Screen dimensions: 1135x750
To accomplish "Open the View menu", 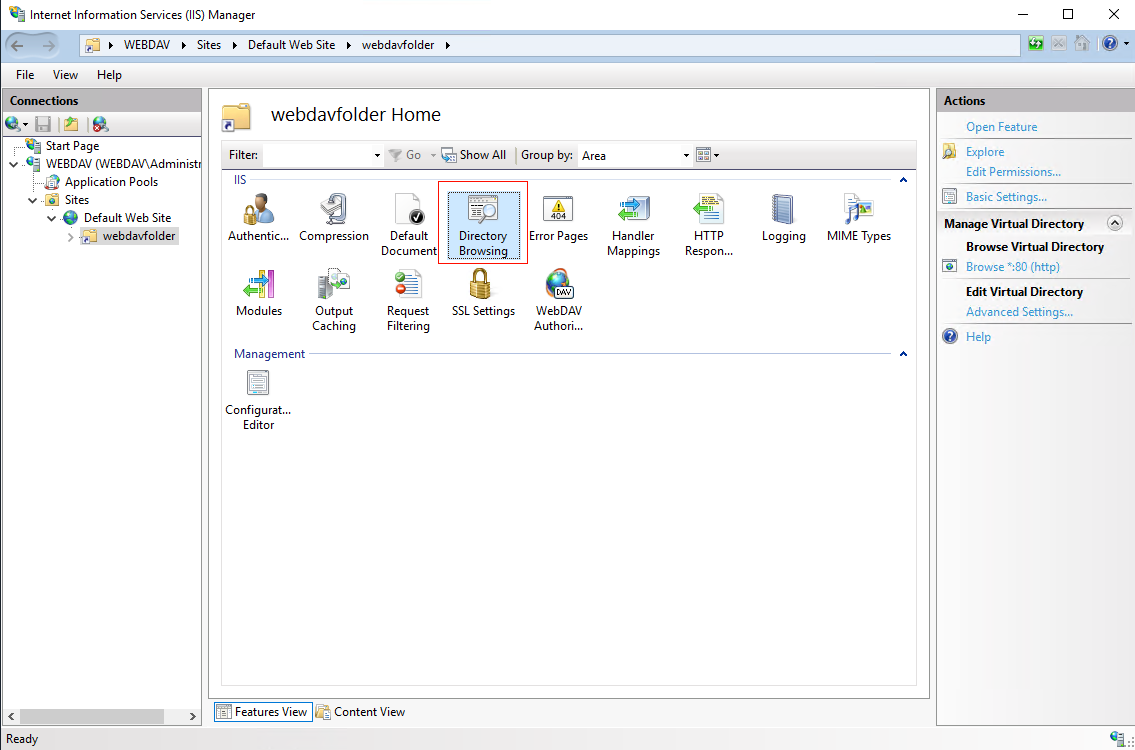I will (x=65, y=75).
